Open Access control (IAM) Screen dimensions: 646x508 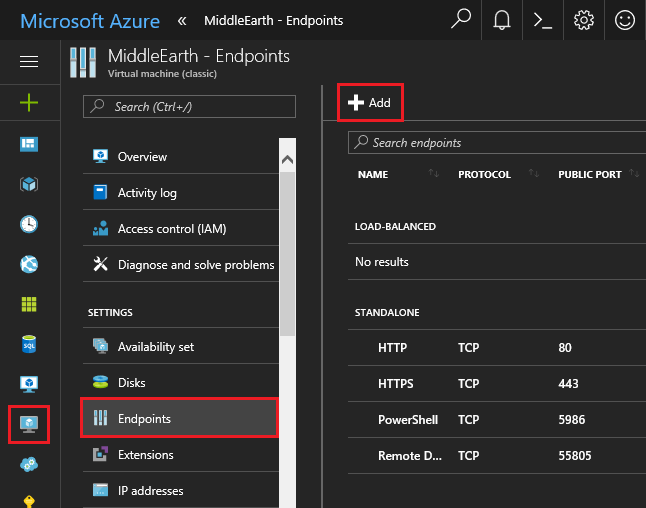tap(181, 229)
